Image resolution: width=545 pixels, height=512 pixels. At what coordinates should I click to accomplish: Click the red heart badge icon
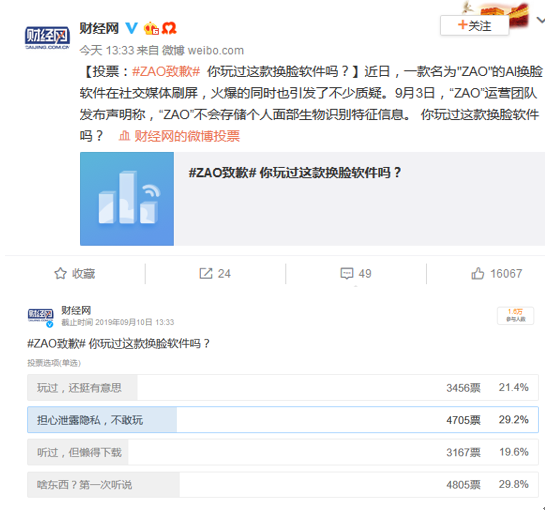(x=169, y=29)
